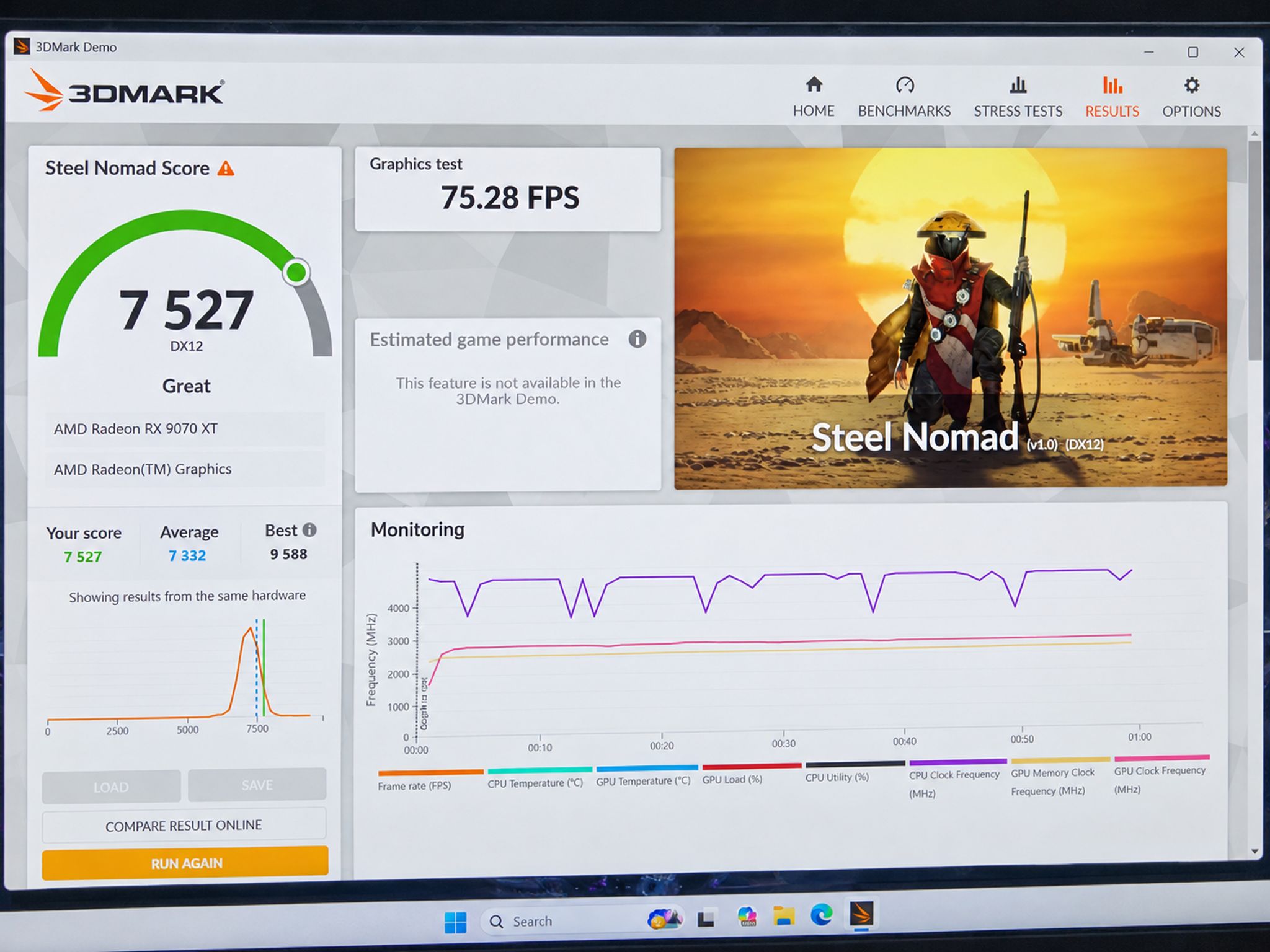Select the RESULTS tab
The image size is (1270, 952).
click(1112, 97)
